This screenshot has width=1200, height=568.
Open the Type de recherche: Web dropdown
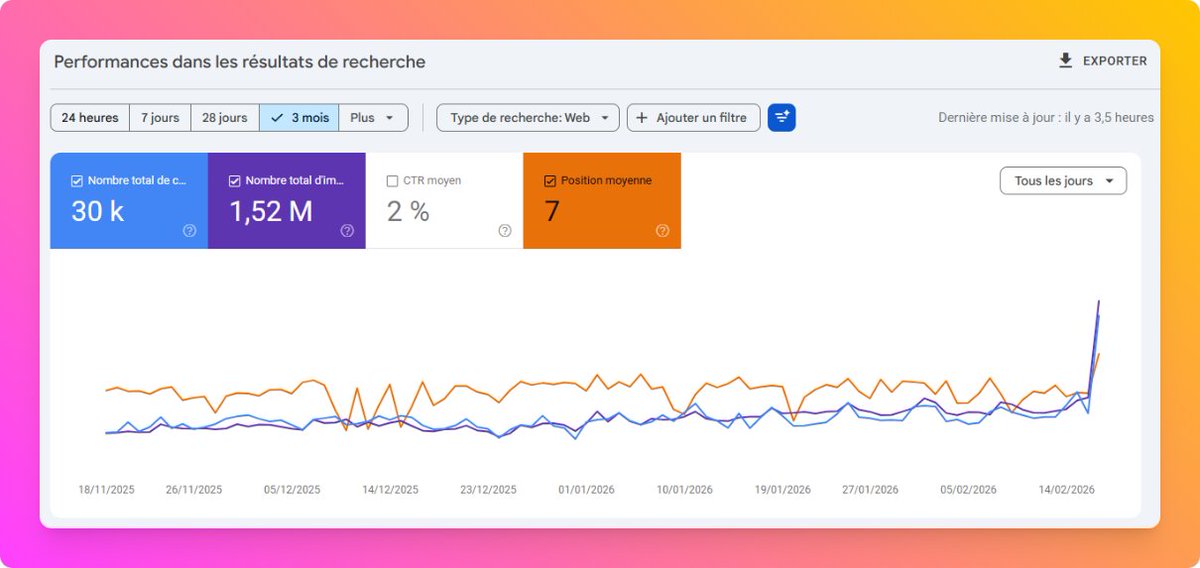(528, 118)
